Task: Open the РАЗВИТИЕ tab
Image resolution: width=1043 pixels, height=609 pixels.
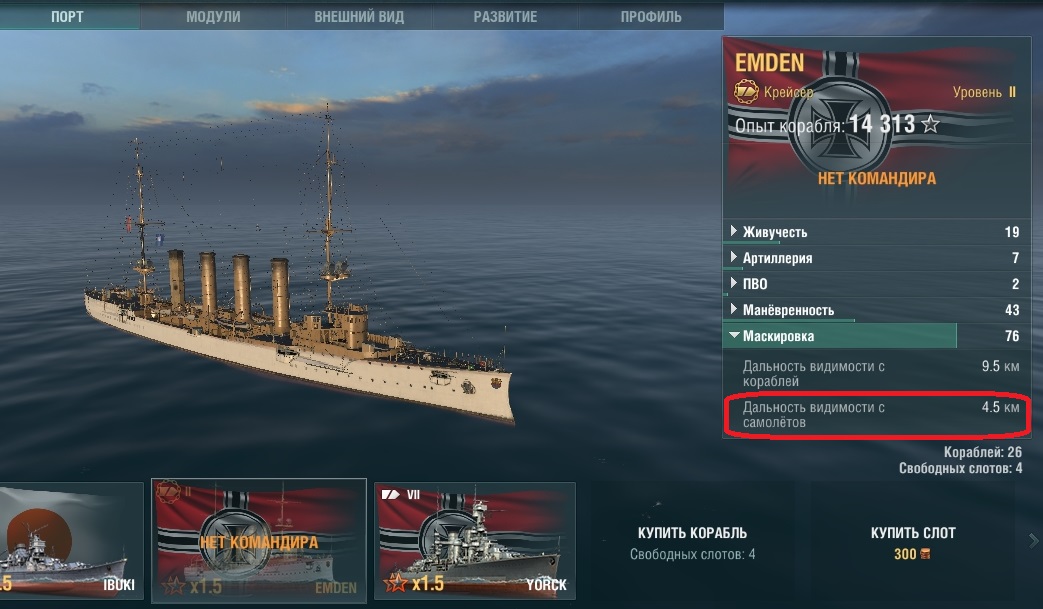Action: click(506, 17)
